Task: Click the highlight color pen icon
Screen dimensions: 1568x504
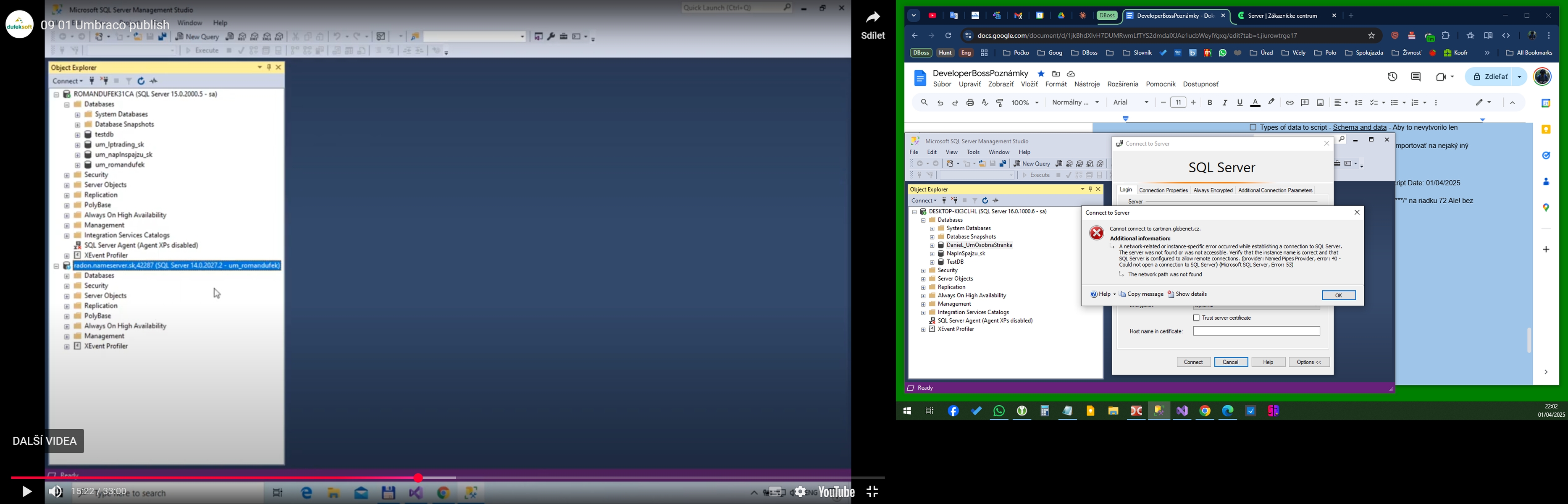Action: [x=1271, y=102]
